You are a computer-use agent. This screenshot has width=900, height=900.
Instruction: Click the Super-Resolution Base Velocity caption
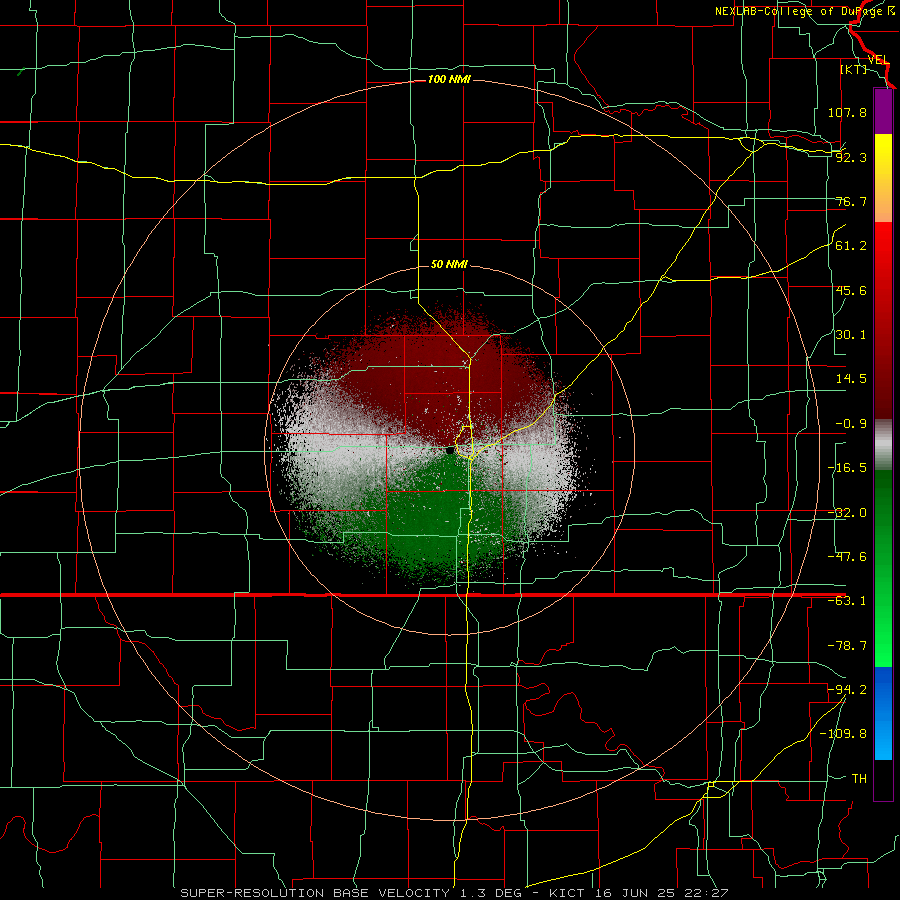coord(454,893)
